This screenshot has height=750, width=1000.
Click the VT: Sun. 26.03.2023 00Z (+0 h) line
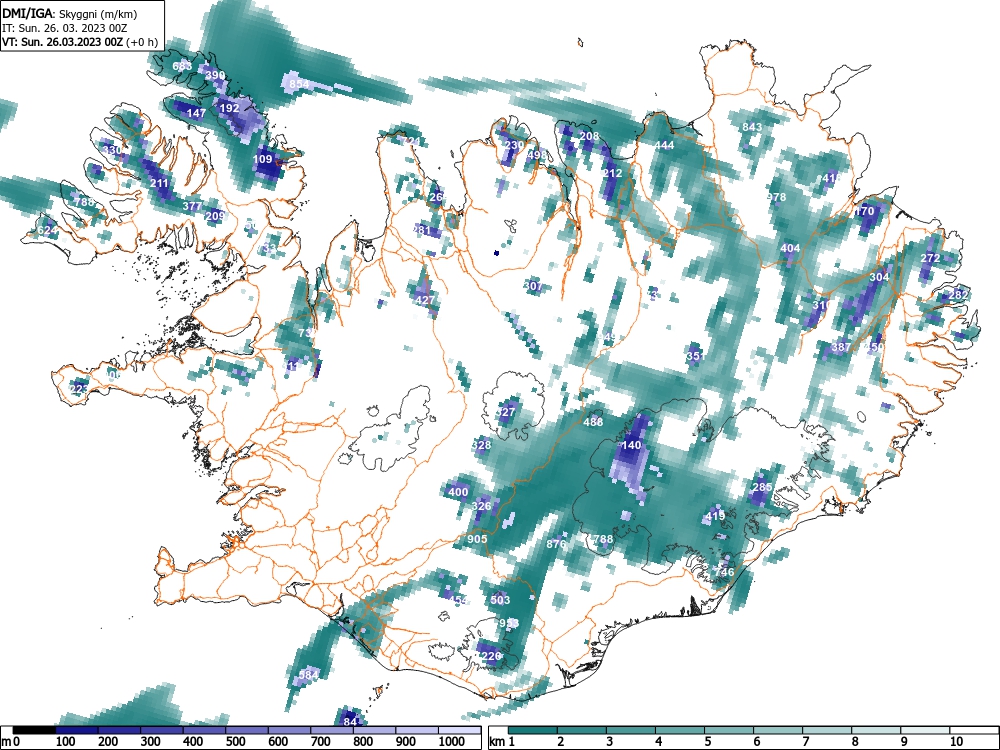pyautogui.click(x=80, y=42)
